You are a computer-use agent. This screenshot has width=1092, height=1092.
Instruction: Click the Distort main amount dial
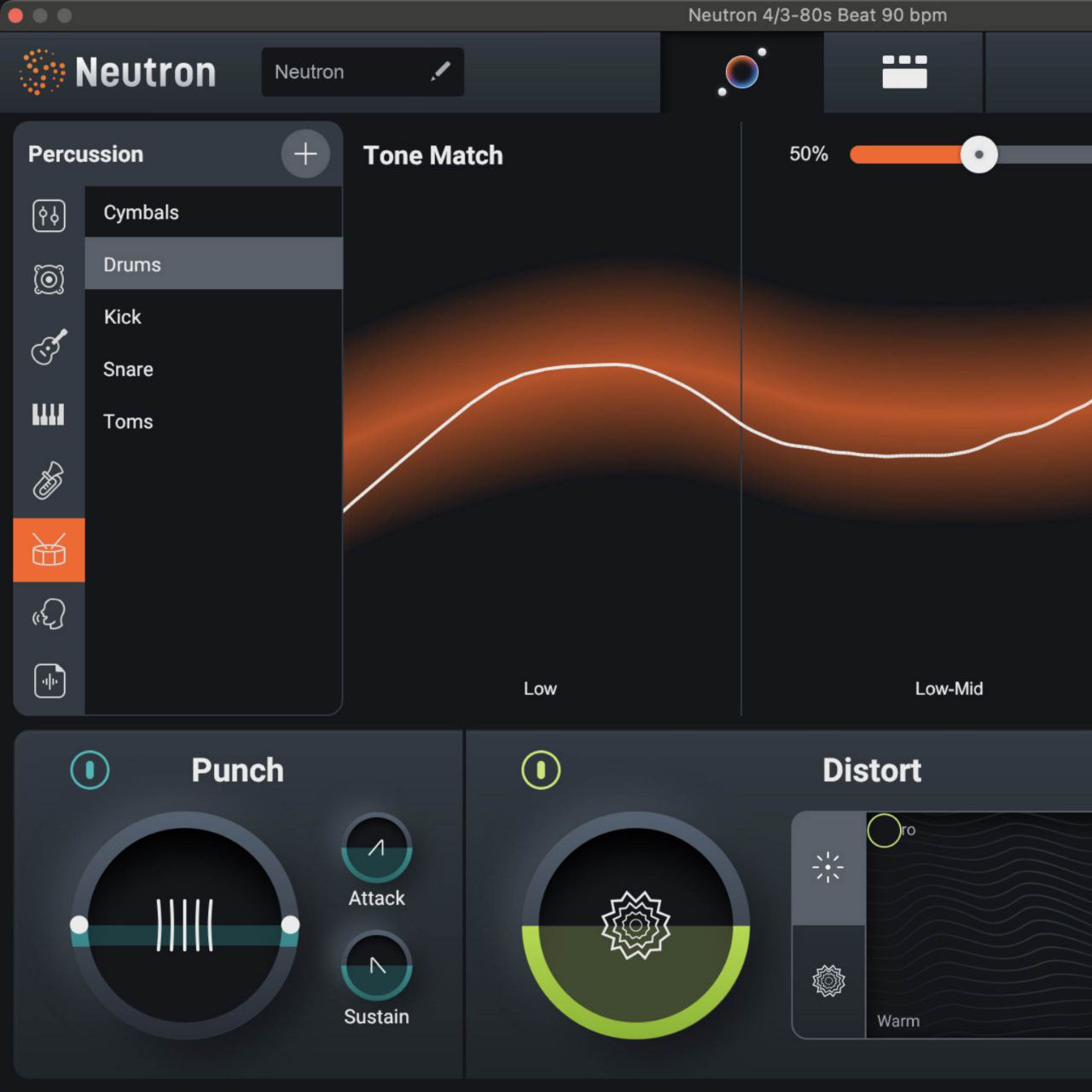point(636,925)
